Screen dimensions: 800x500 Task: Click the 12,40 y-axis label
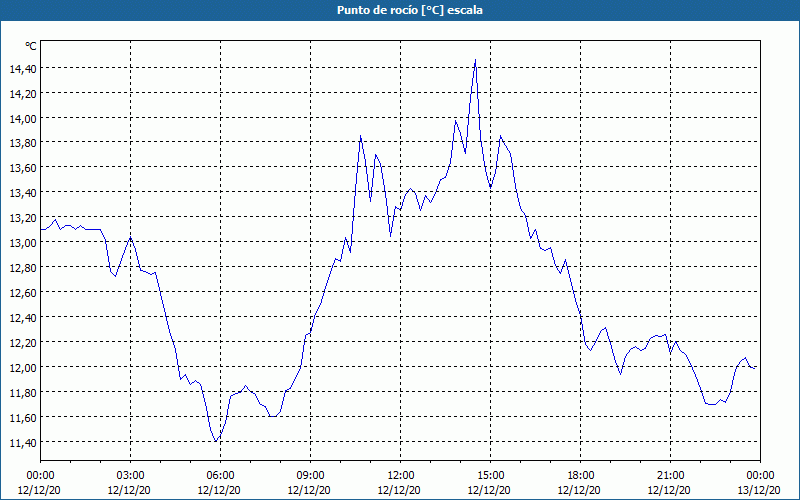pyautogui.click(x=23, y=318)
